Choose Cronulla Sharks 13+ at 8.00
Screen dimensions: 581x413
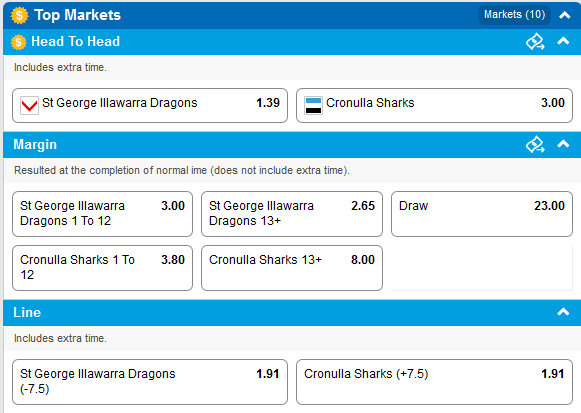point(292,268)
